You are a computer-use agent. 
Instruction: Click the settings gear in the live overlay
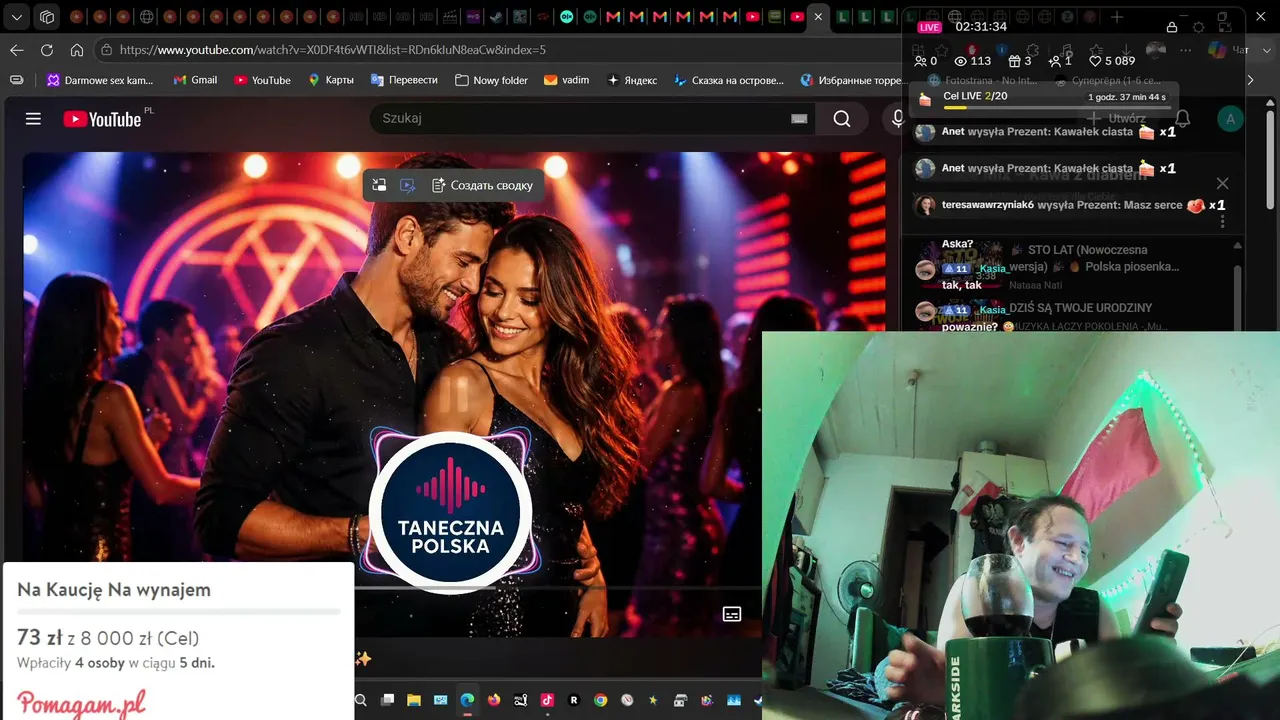(x=1199, y=27)
